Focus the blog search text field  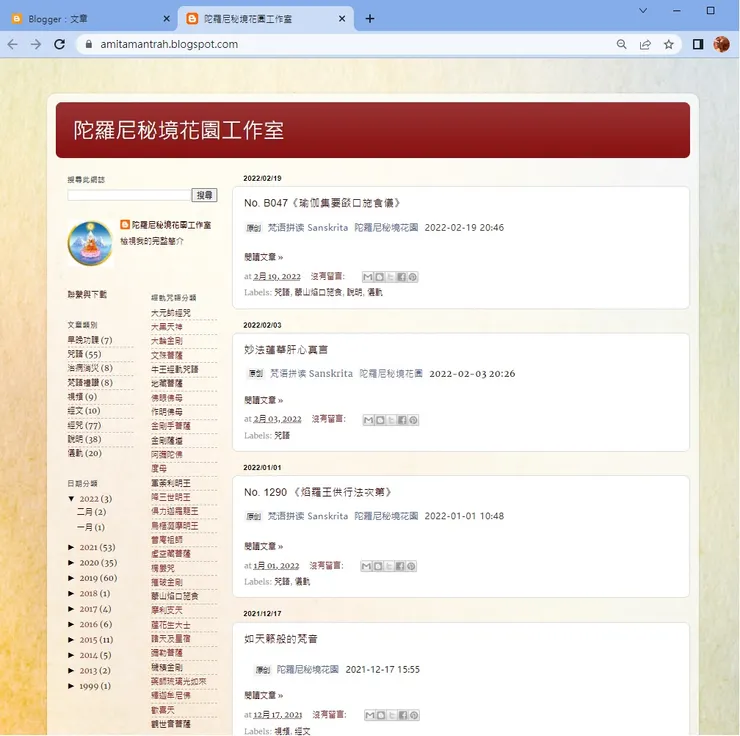(x=129, y=195)
